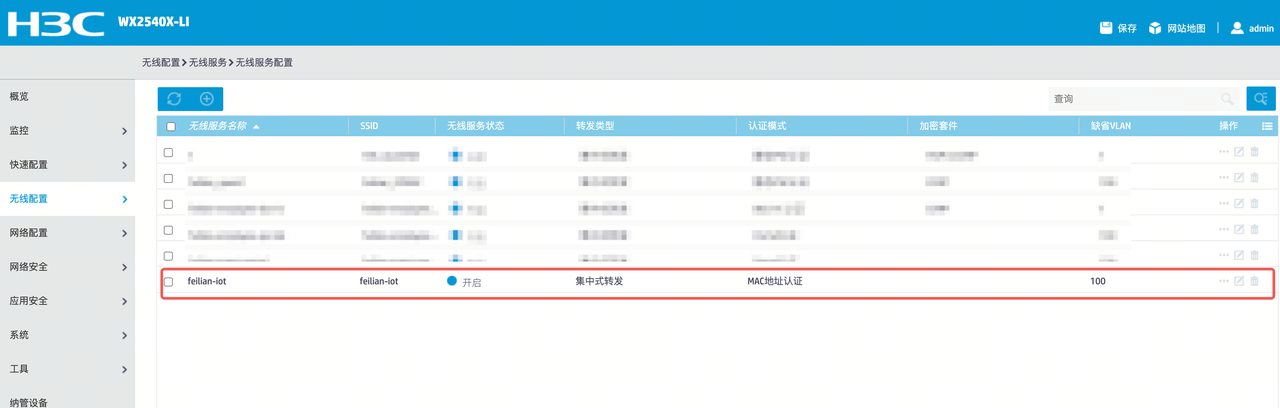Expand the 应用安全 menu chevron
This screenshot has width=1280, height=408.
click(124, 301)
